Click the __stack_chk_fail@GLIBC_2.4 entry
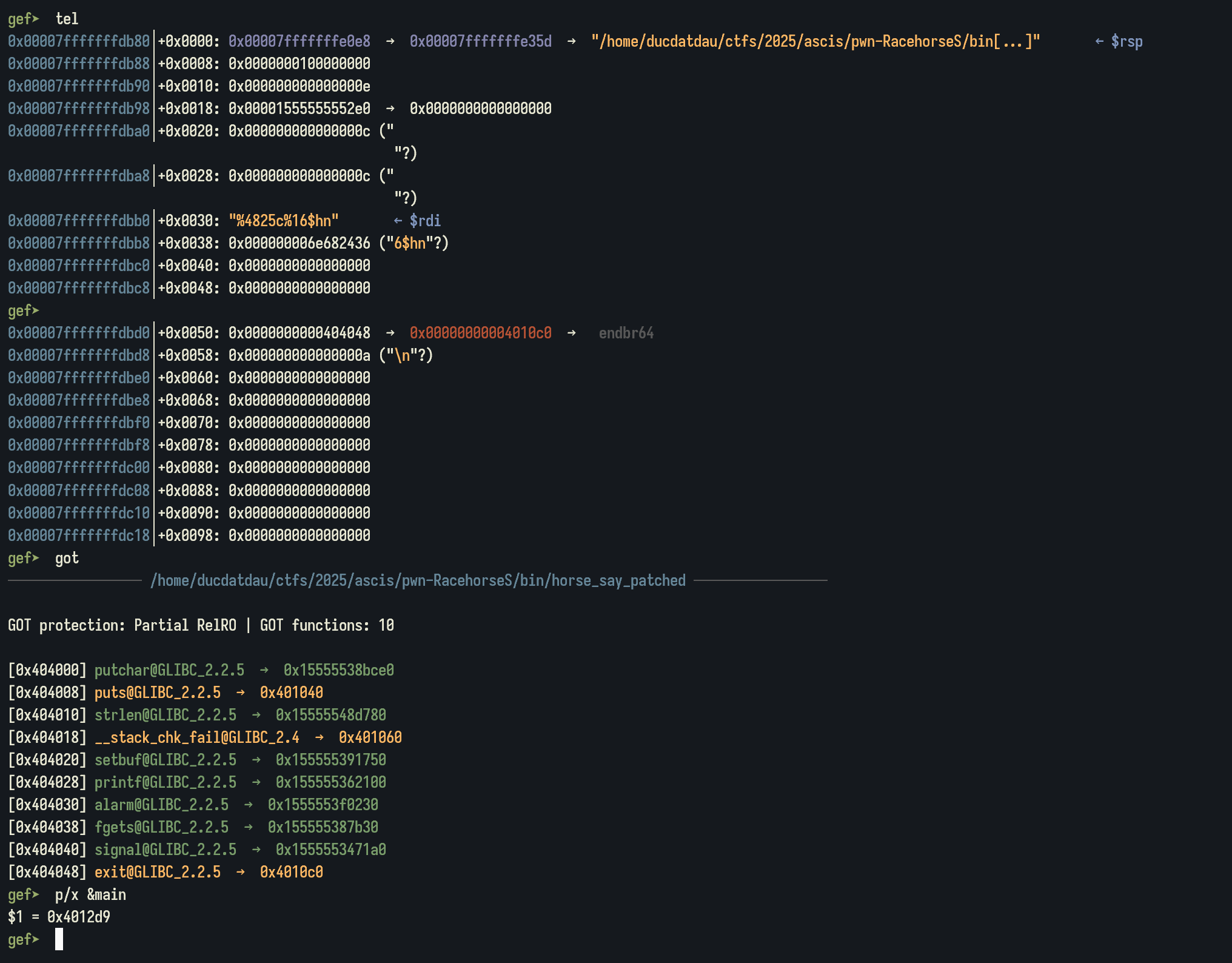The image size is (1232, 963). coord(196,737)
